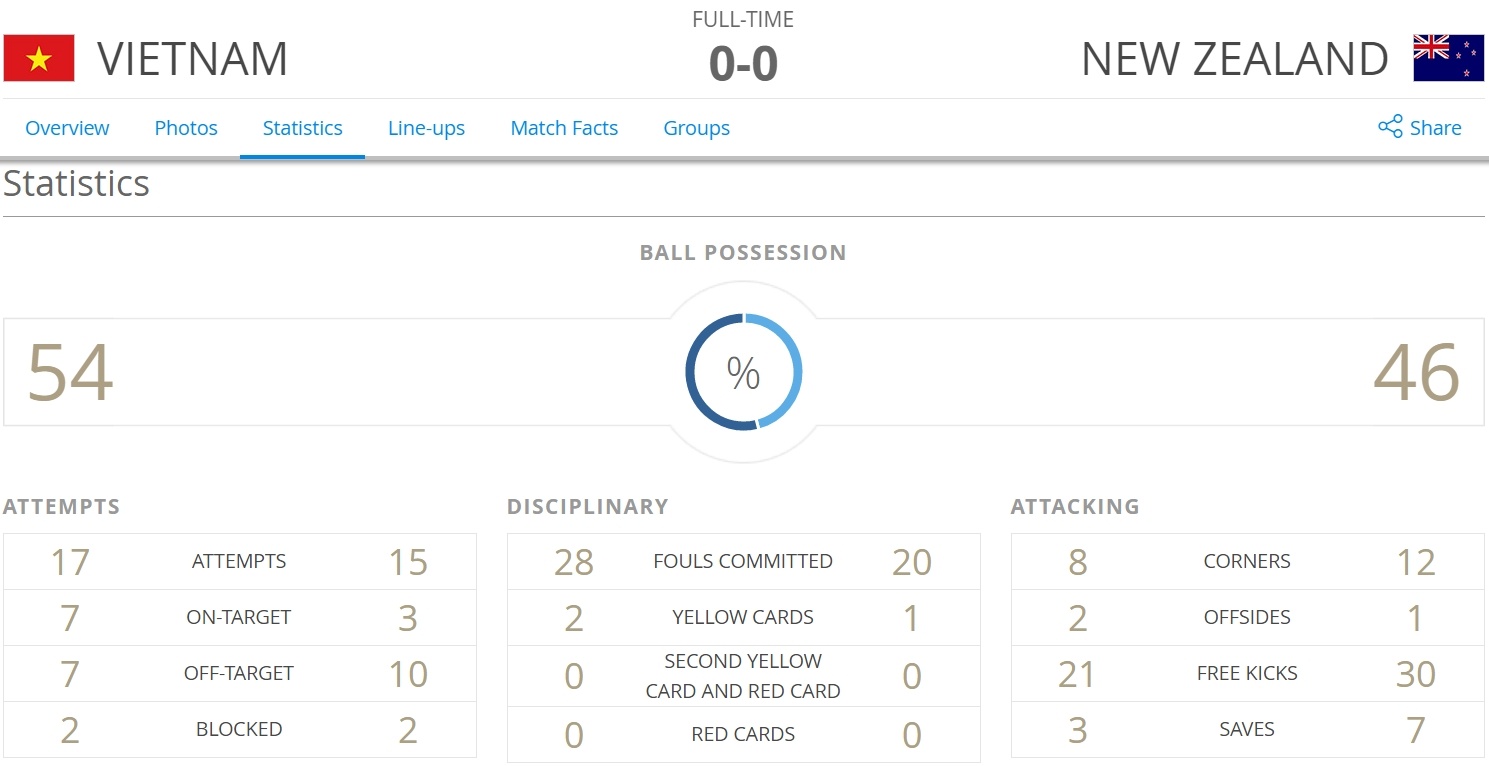
Task: Click the Share link text
Action: [x=1435, y=128]
